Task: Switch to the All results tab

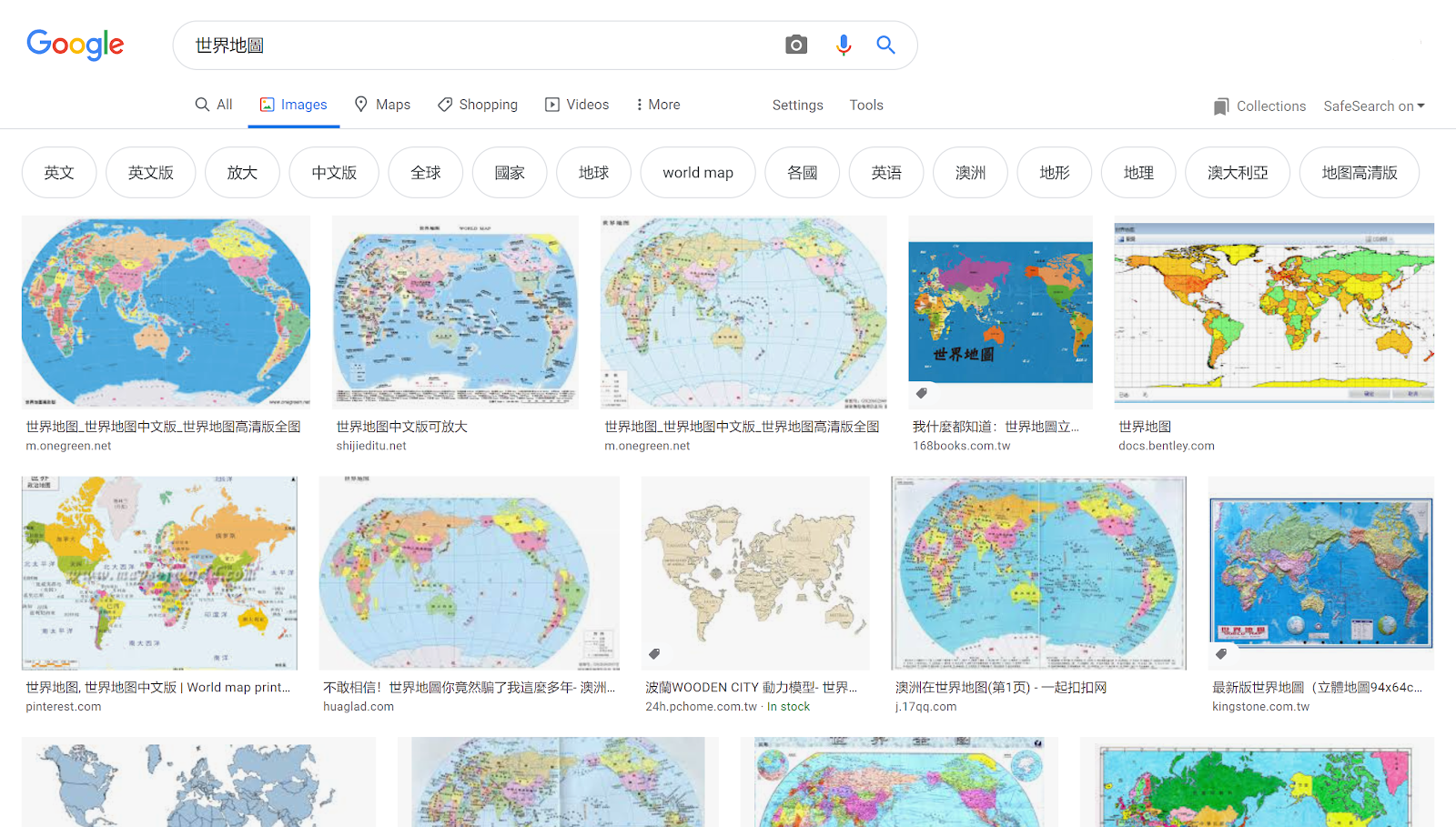Action: pos(214,105)
